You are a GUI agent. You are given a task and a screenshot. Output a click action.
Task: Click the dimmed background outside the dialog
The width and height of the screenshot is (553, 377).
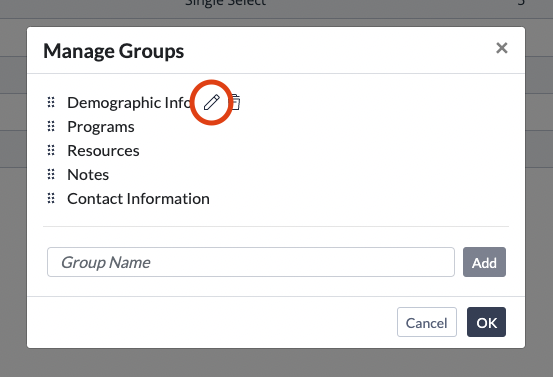click(276, 363)
